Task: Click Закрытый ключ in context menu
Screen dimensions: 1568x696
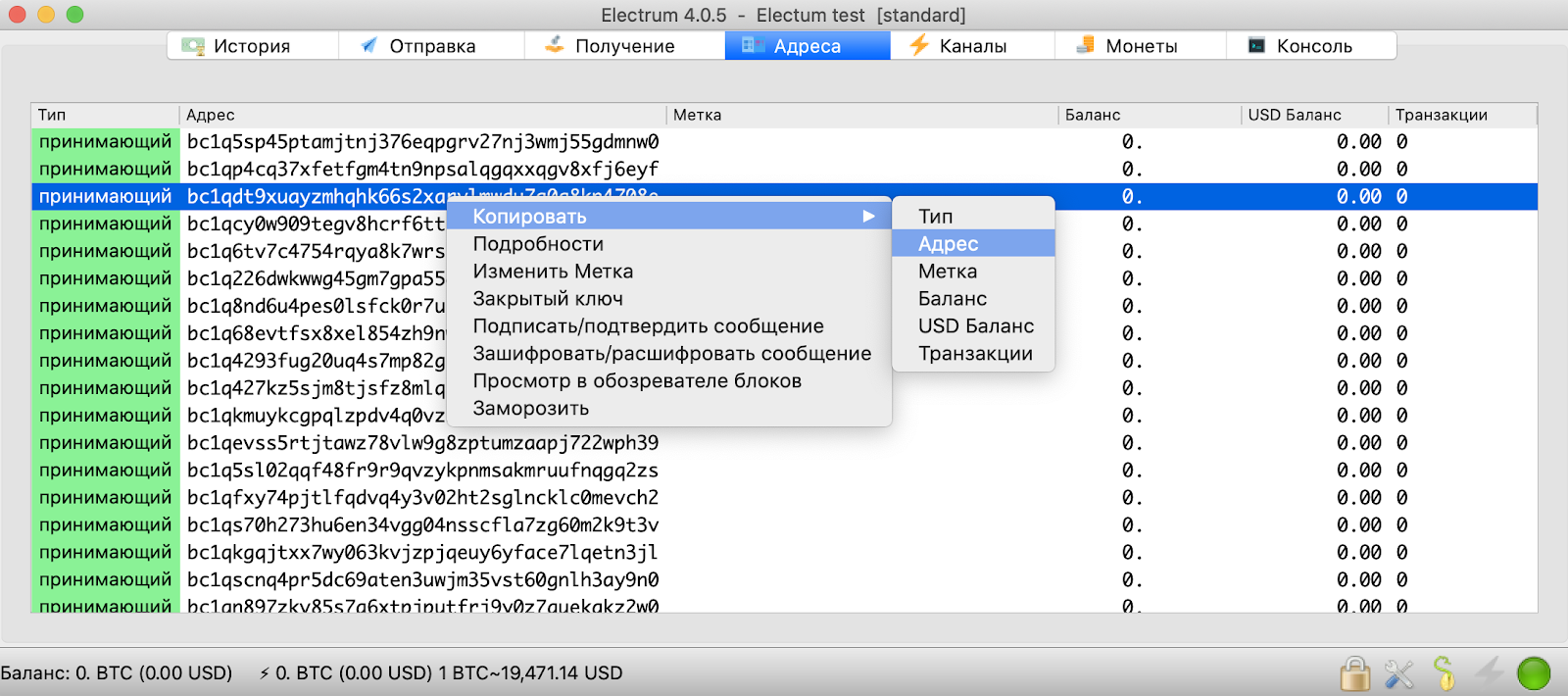Action: click(548, 299)
